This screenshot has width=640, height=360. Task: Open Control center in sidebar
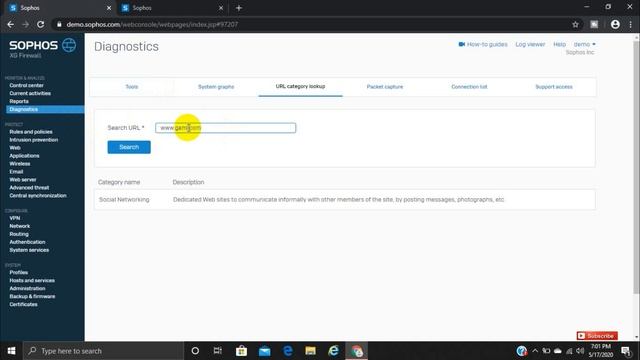click(27, 85)
